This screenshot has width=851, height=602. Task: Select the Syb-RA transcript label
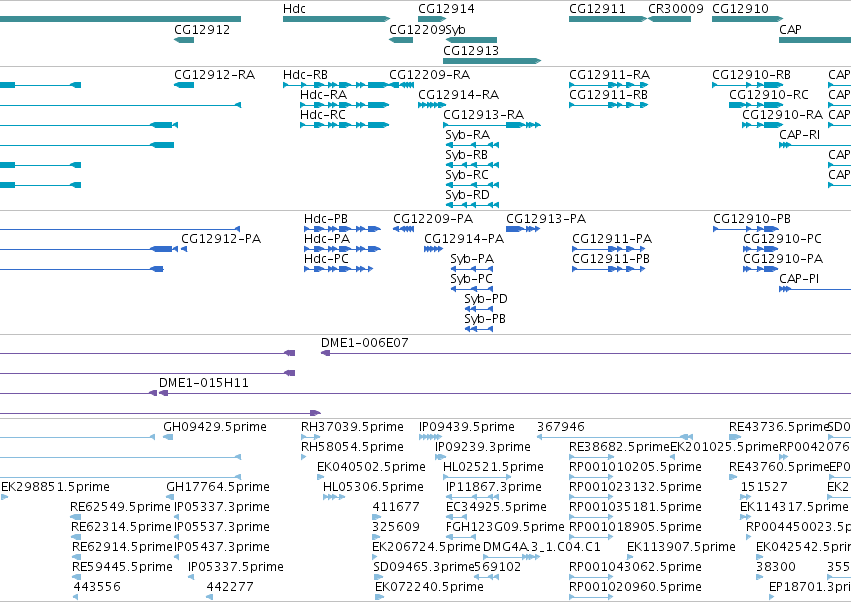(x=467, y=135)
